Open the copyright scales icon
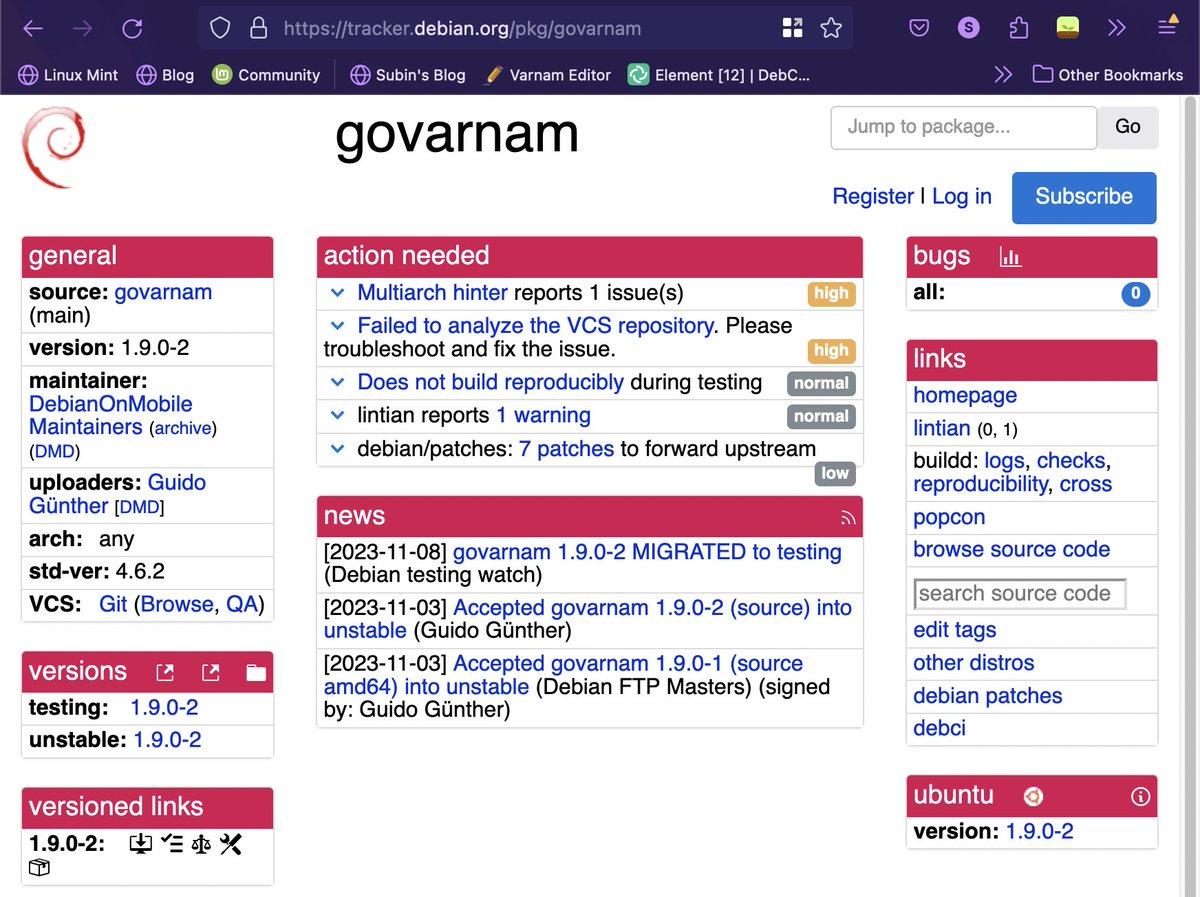Image resolution: width=1200 pixels, height=897 pixels. [x=201, y=844]
